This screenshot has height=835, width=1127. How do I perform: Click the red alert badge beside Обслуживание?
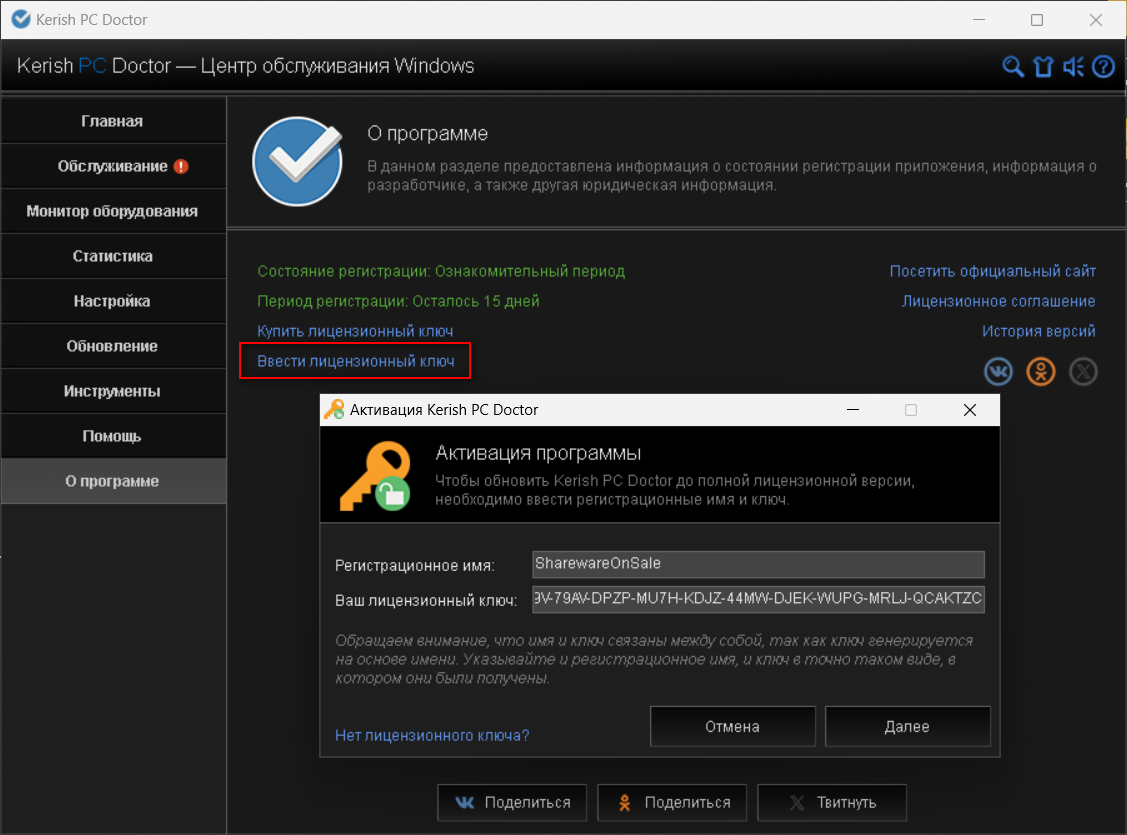[x=181, y=166]
